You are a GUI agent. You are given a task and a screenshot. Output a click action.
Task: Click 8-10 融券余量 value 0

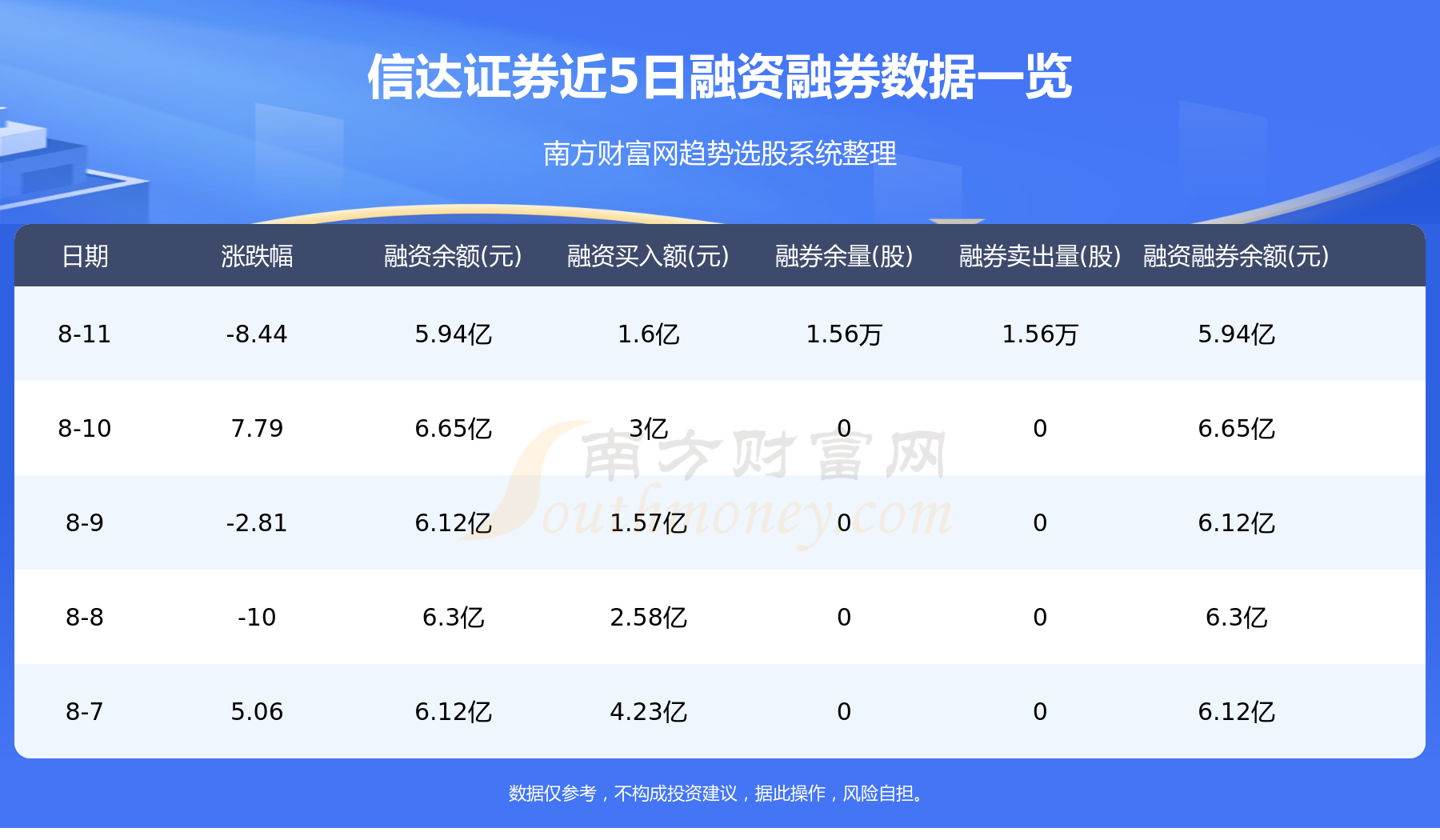[844, 428]
